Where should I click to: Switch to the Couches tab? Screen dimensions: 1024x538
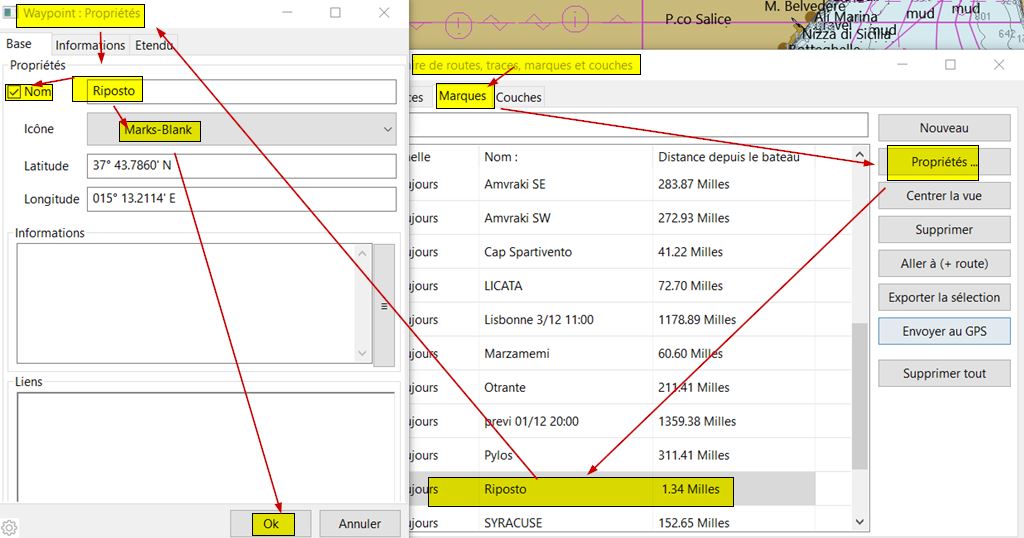click(519, 97)
